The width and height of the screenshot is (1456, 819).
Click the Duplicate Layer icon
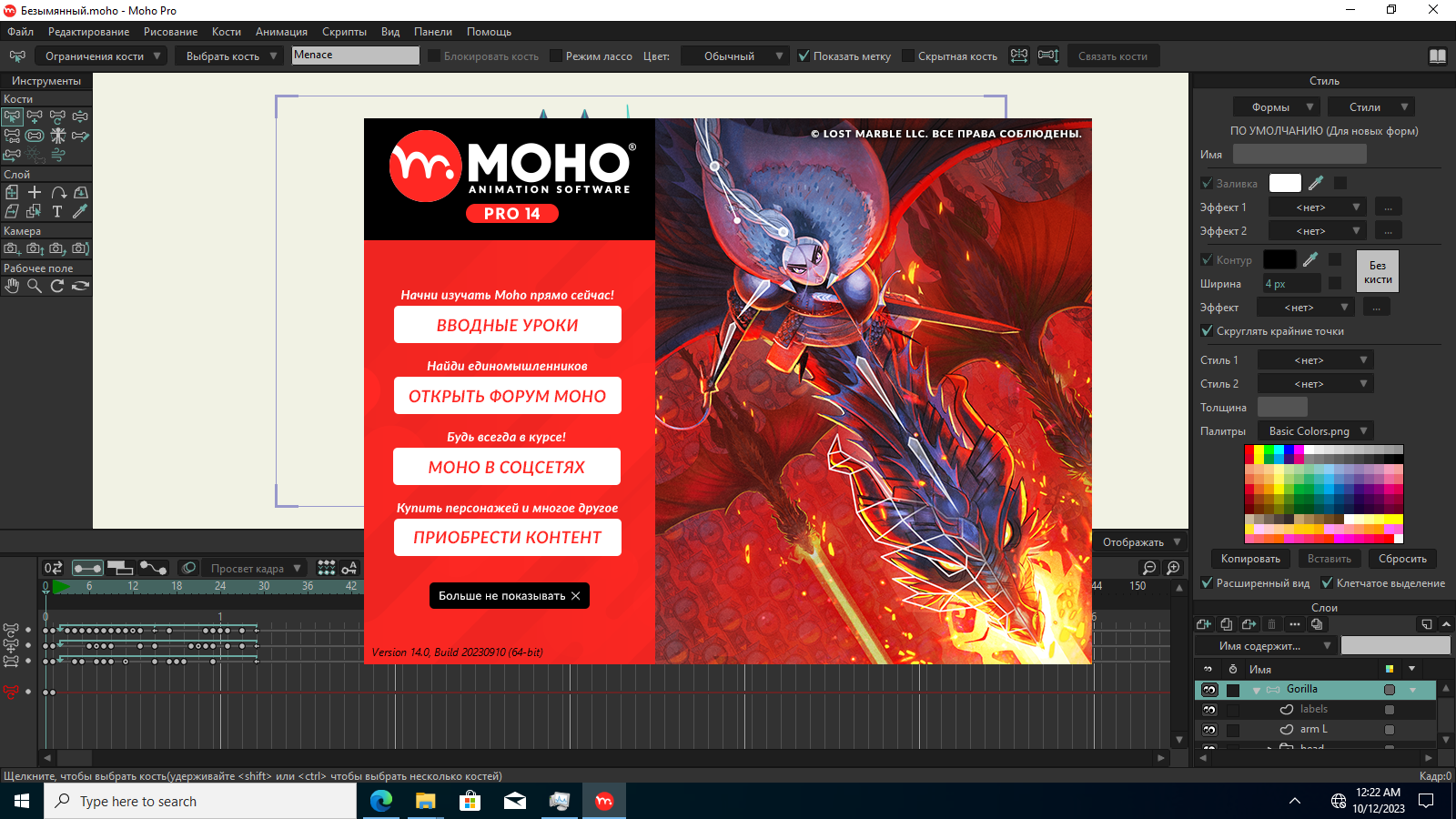(1227, 624)
